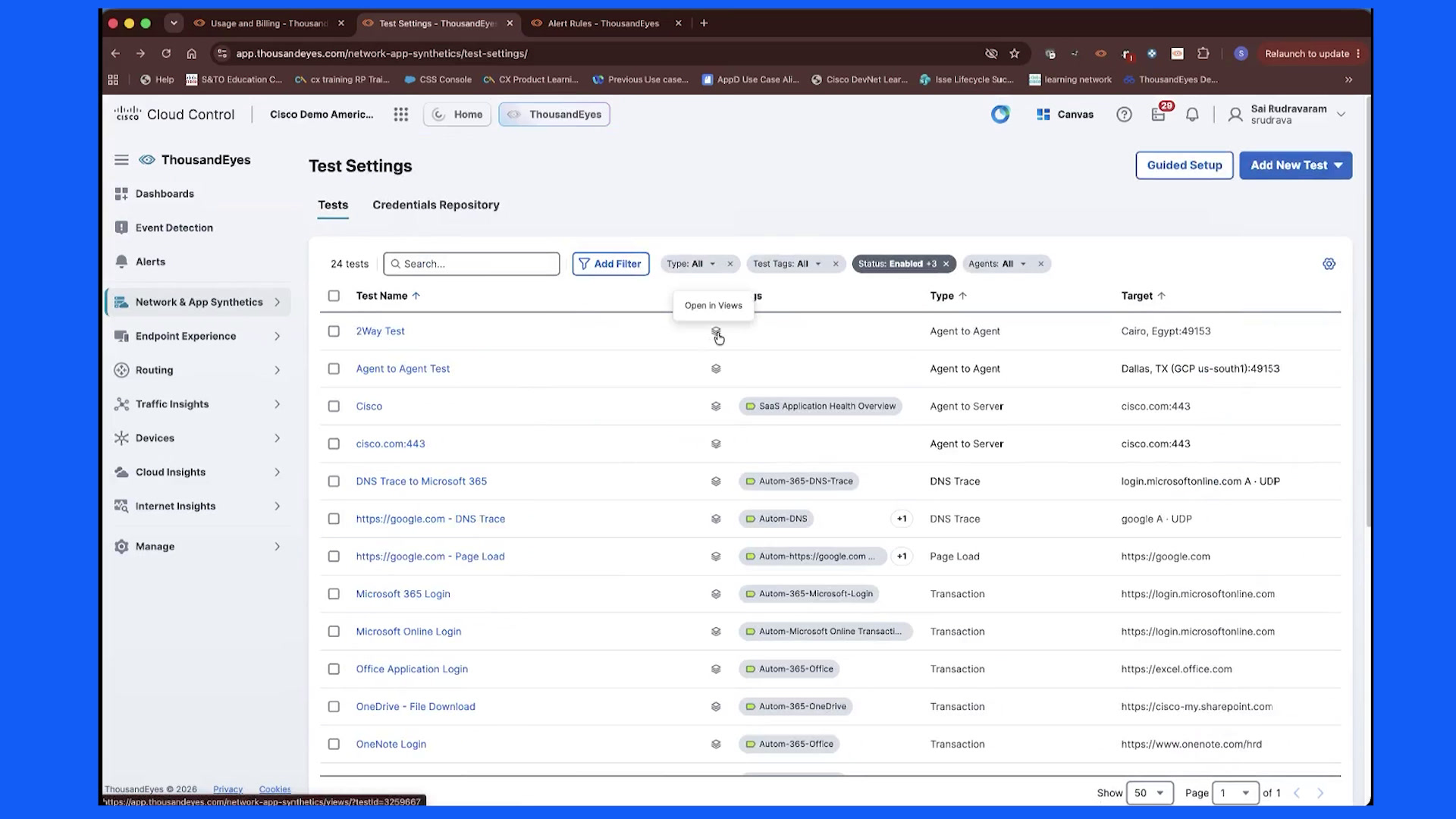Image resolution: width=1456 pixels, height=819 pixels.
Task: Open the help question mark icon
Action: pos(1124,115)
